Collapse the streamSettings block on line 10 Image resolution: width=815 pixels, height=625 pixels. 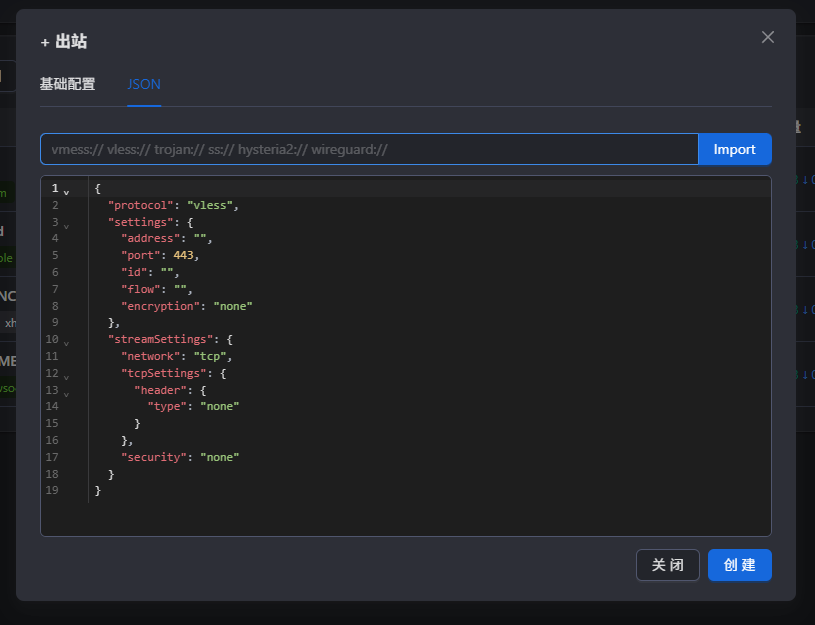[x=67, y=343]
